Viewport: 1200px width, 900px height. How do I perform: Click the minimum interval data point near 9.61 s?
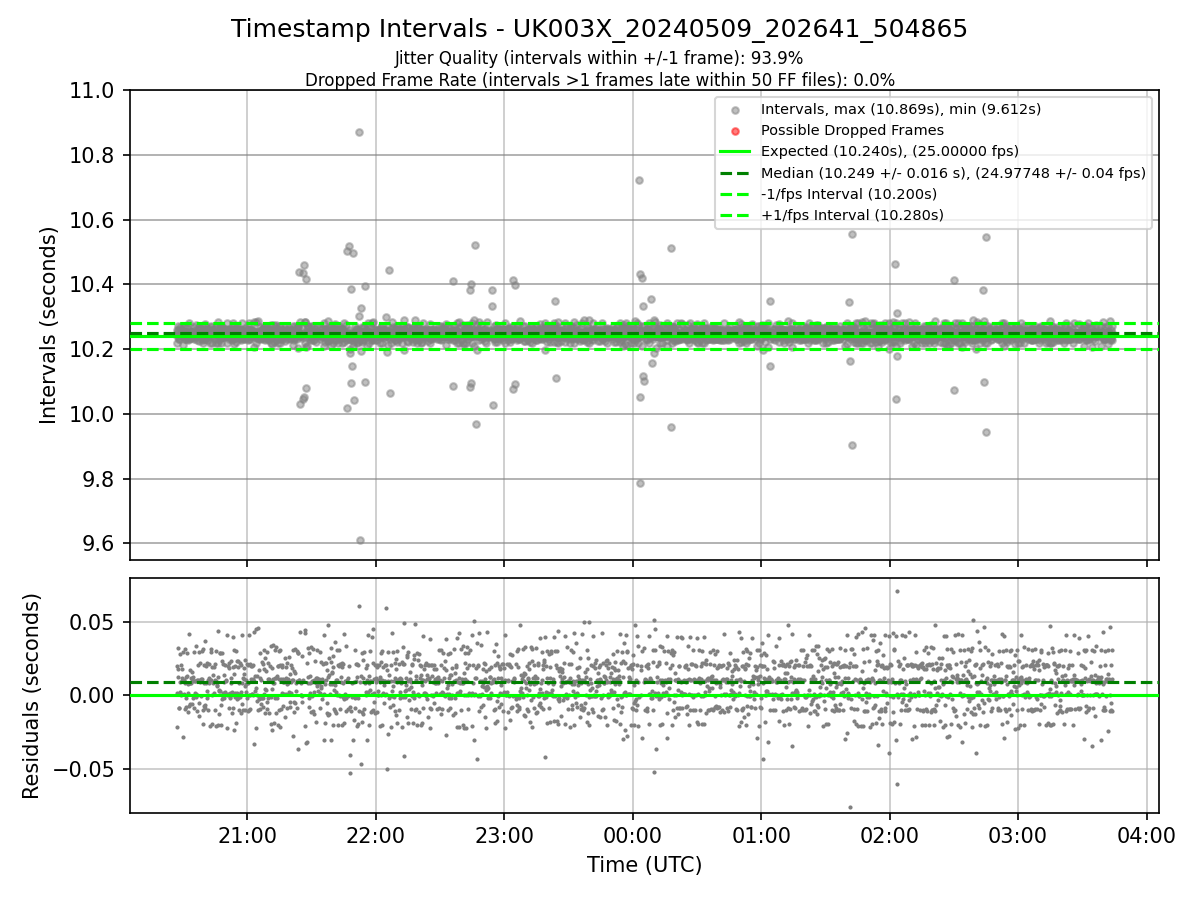coord(360,540)
